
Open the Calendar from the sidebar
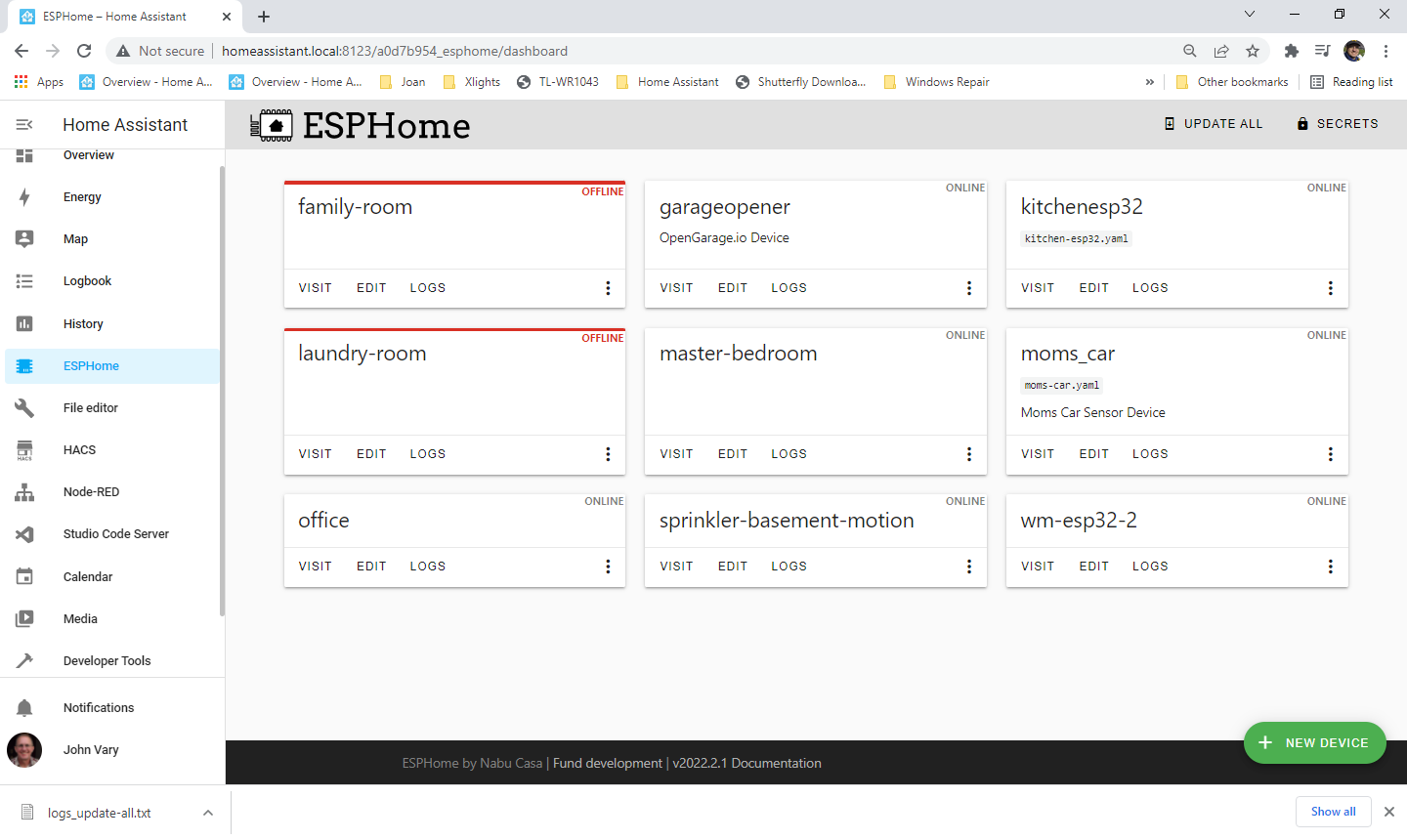(24, 576)
